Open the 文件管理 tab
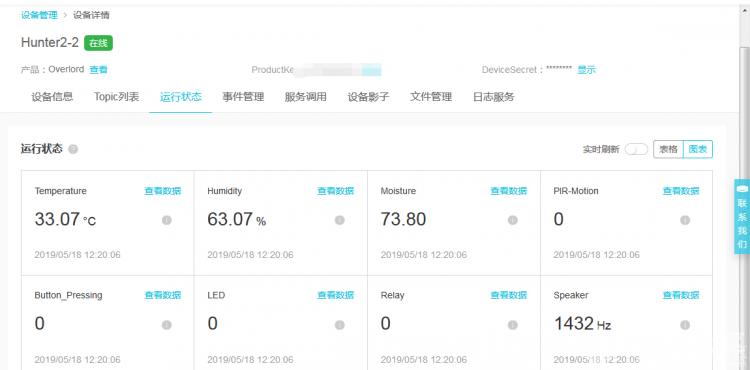This screenshot has height=370, width=750. tap(431, 97)
